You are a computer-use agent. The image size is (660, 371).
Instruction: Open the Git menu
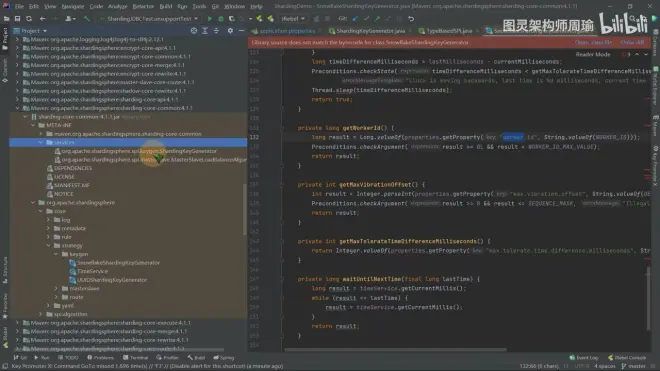(215, 6)
